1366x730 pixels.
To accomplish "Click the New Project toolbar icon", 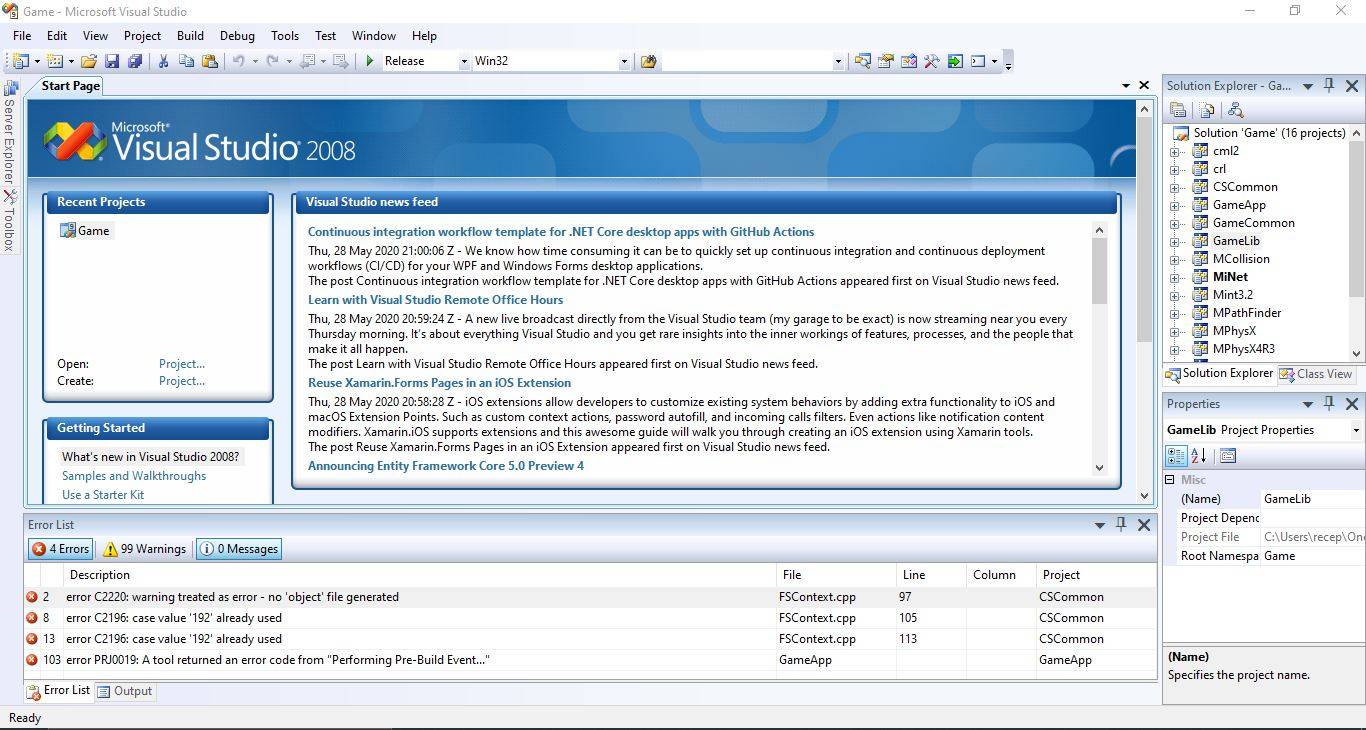I will (20, 61).
